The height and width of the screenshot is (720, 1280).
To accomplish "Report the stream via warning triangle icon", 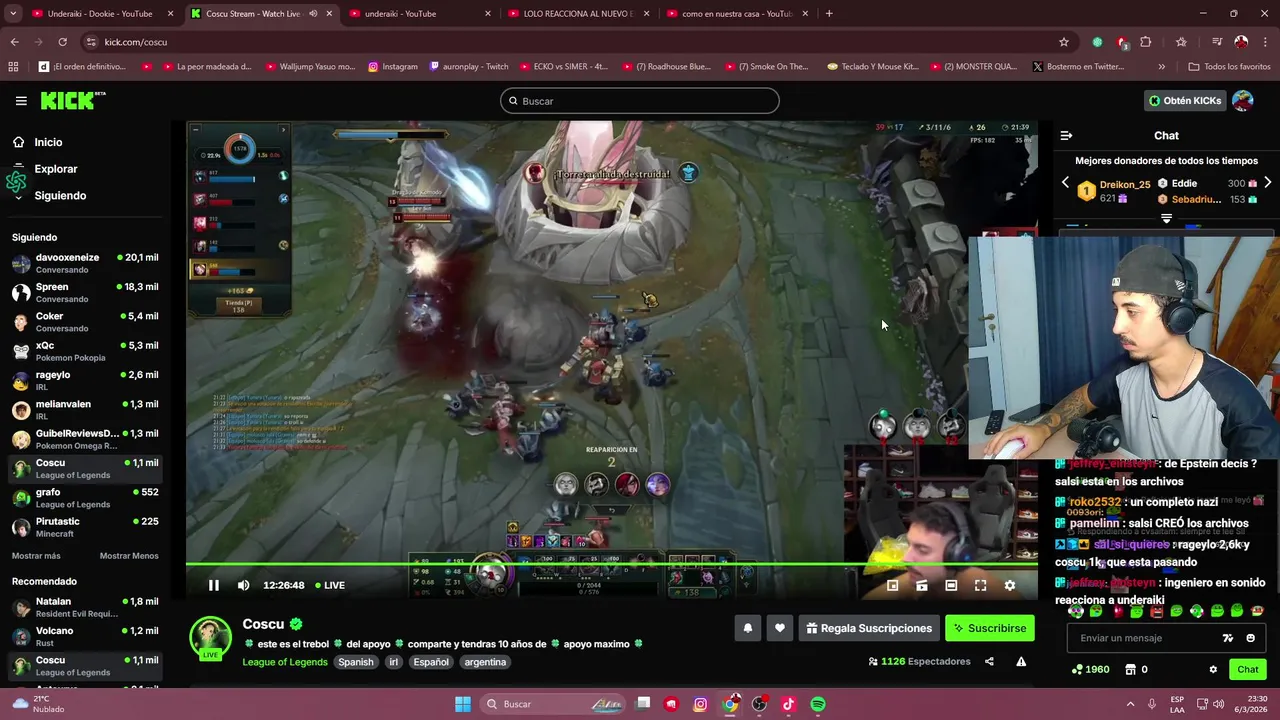I will [1021, 661].
